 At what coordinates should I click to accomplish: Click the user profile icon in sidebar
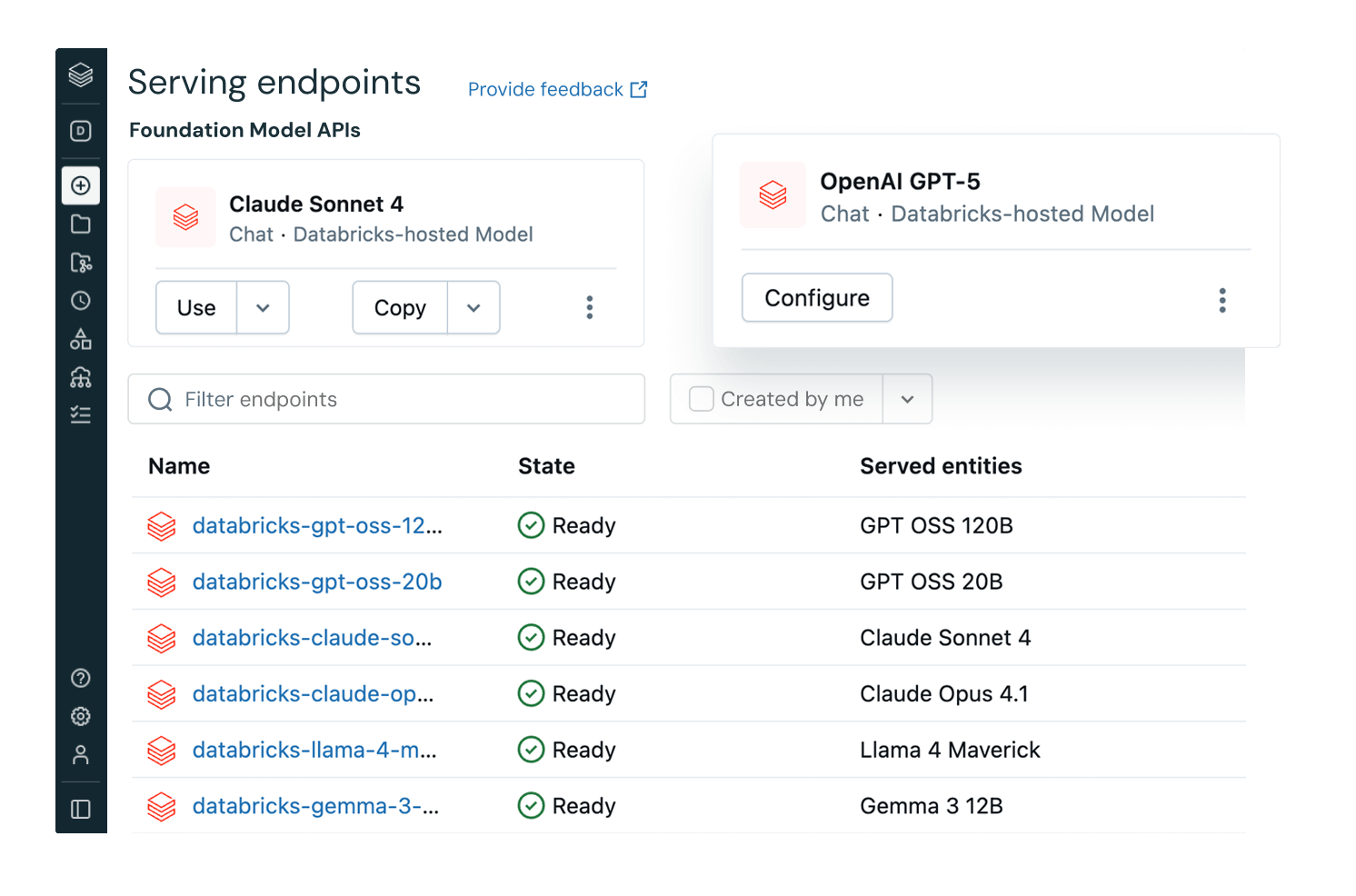click(x=81, y=755)
